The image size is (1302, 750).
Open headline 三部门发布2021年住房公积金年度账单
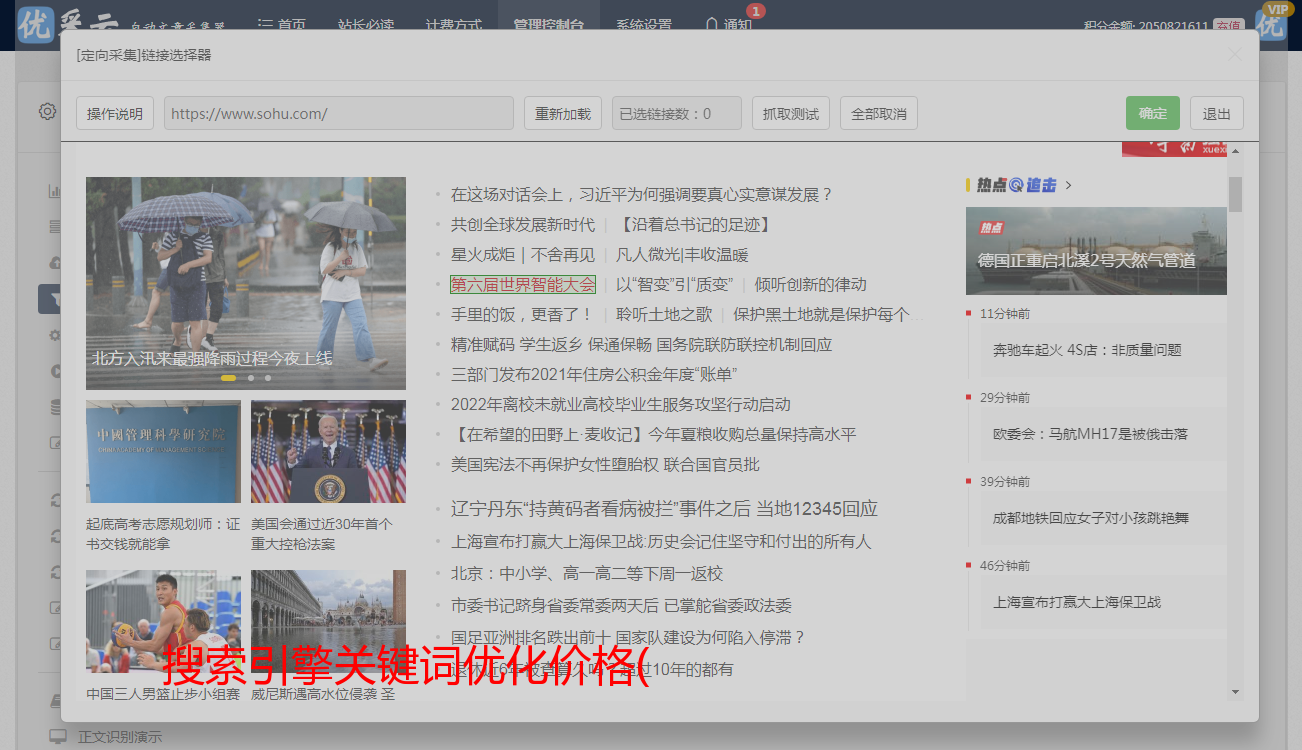pyautogui.click(x=594, y=374)
